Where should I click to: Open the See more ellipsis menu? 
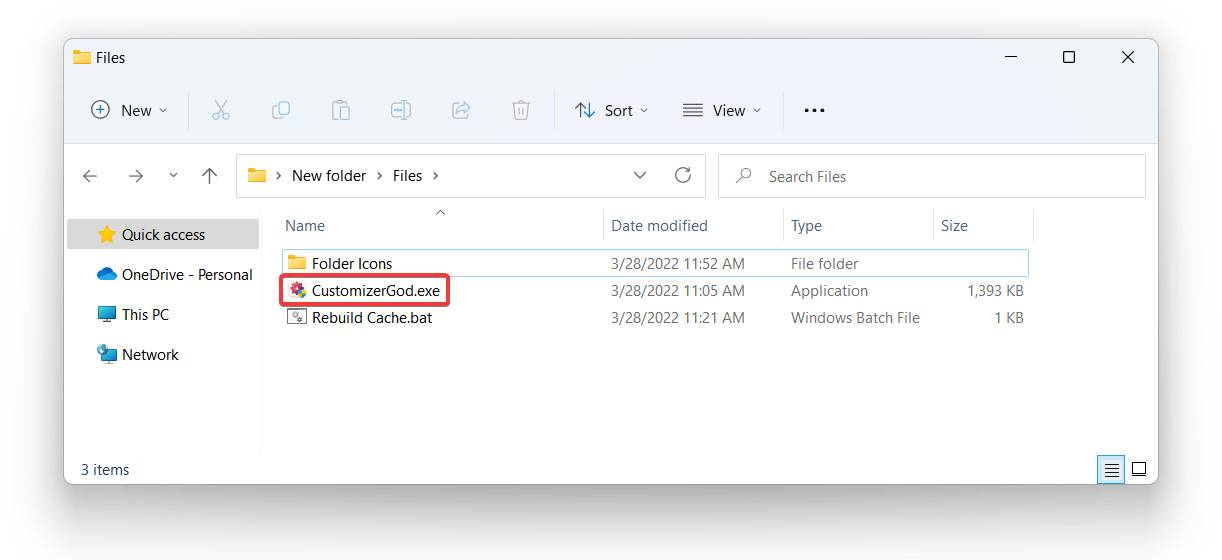pos(814,110)
